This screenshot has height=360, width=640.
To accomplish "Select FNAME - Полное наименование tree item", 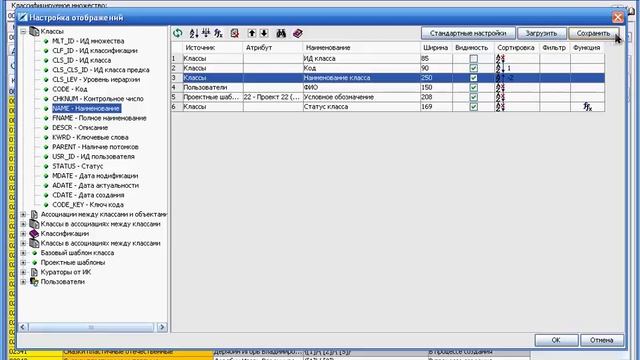I will click(x=99, y=118).
